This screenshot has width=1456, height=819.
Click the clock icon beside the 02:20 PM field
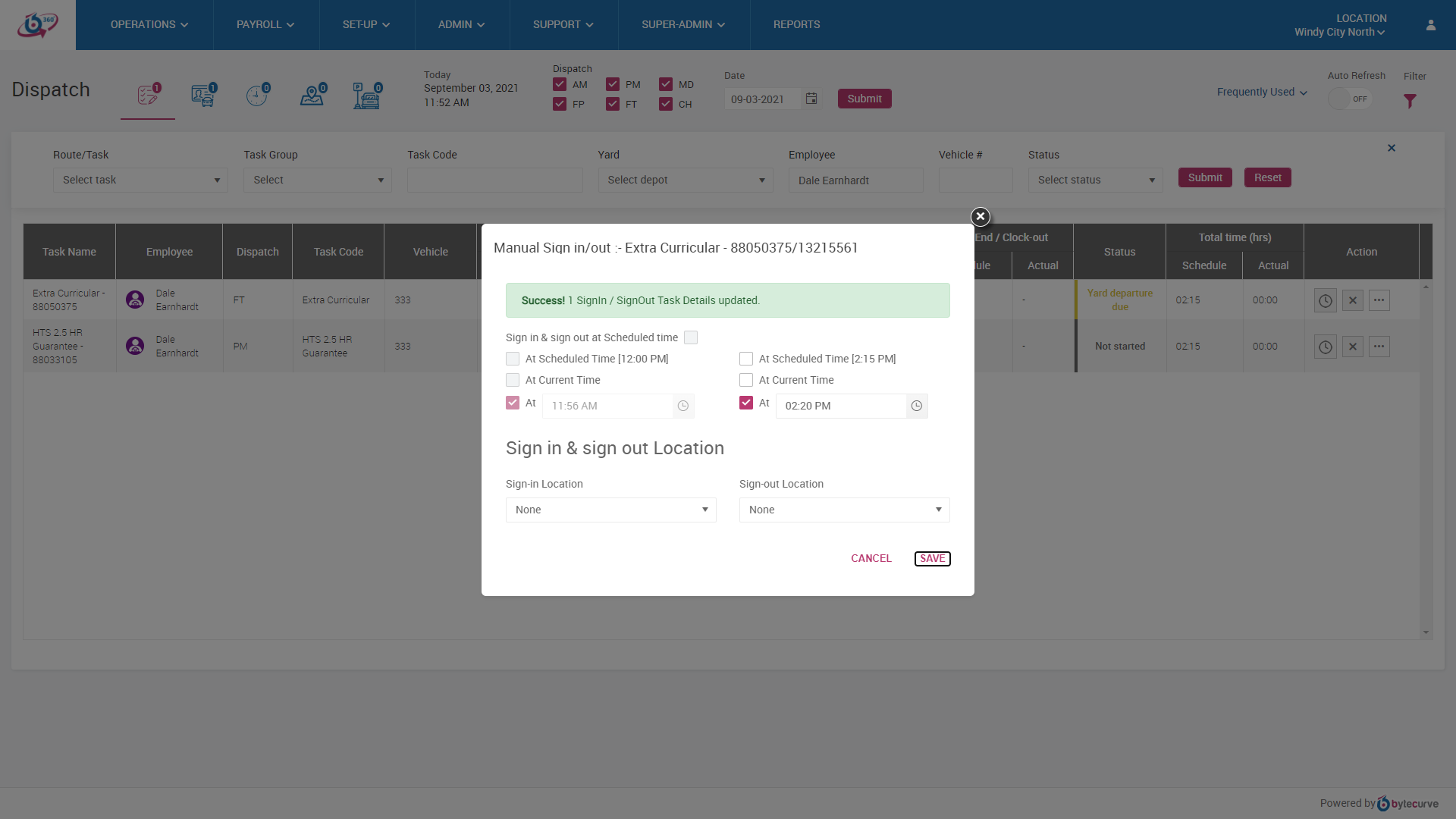916,406
